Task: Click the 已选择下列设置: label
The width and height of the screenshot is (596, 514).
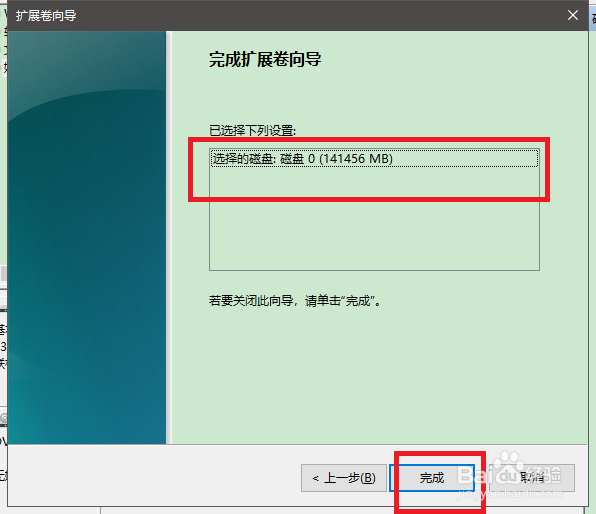Action: pyautogui.click(x=252, y=131)
